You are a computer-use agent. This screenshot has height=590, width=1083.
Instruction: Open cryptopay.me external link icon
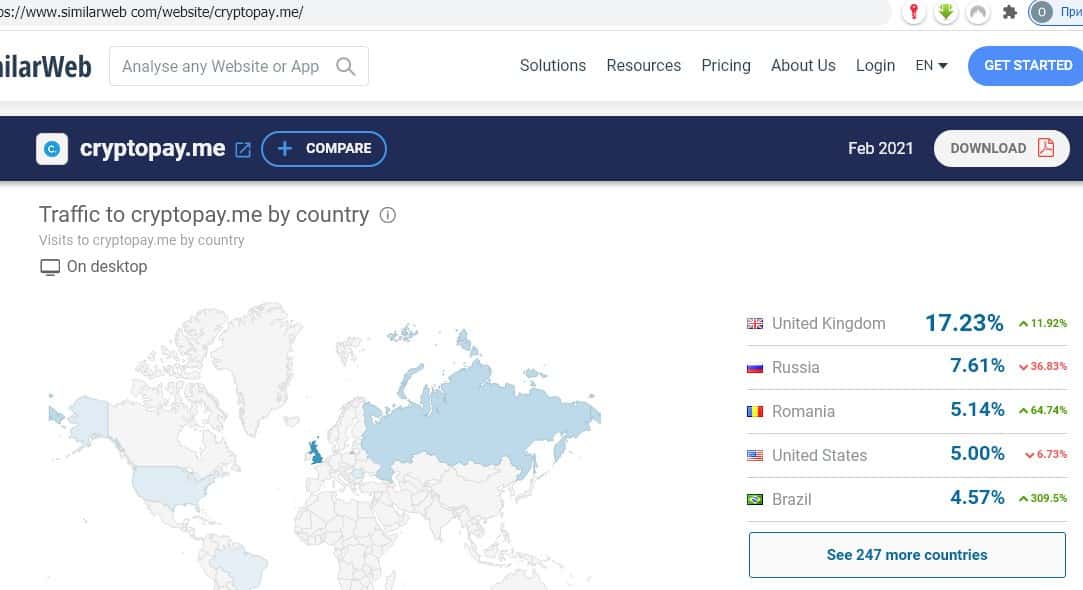tap(242, 150)
